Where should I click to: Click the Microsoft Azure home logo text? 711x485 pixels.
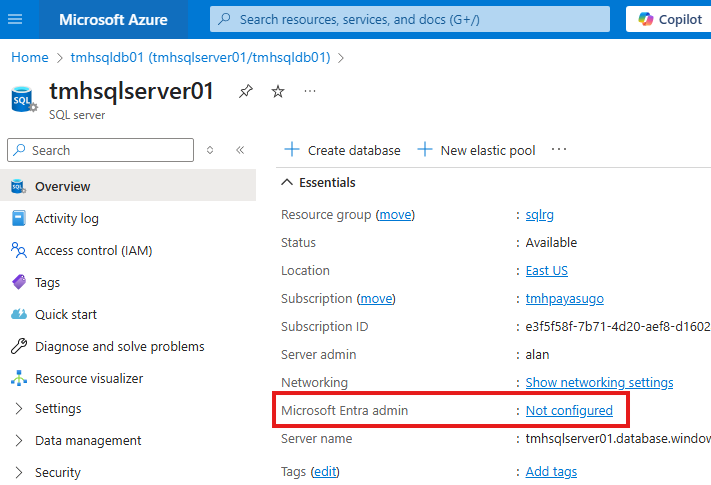(113, 19)
